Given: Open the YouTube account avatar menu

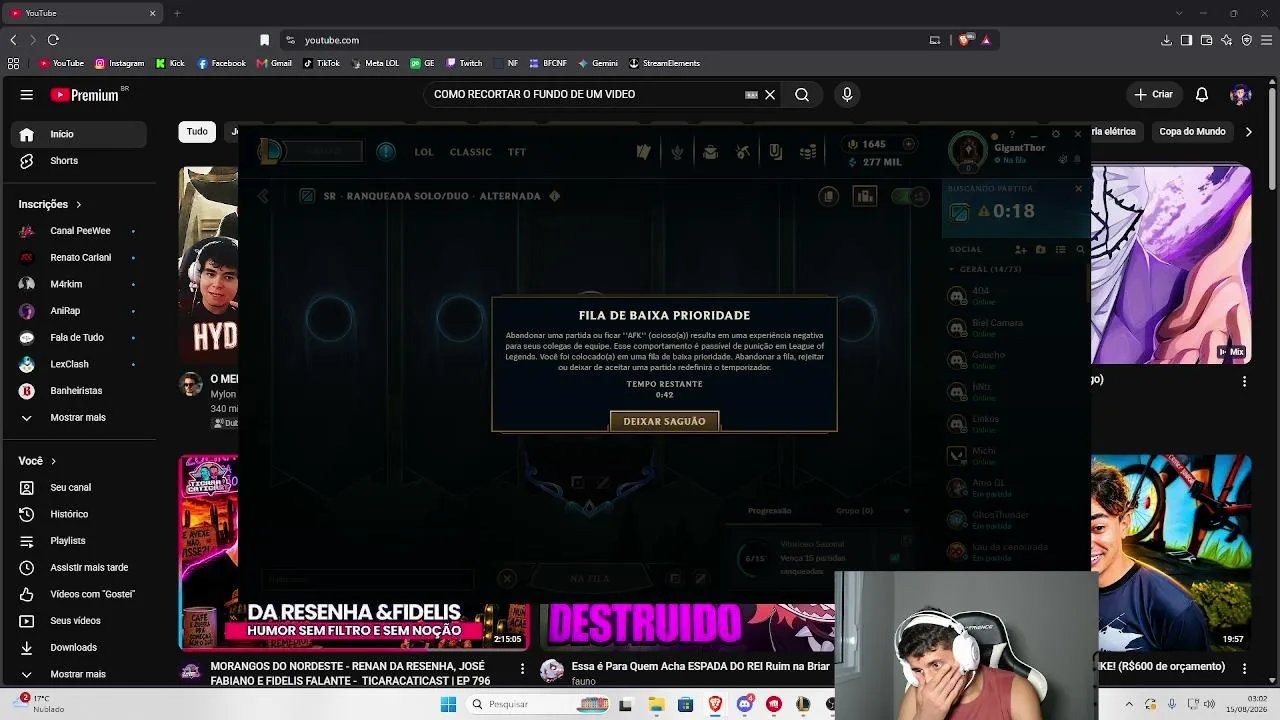Looking at the screenshot, I should [1241, 94].
